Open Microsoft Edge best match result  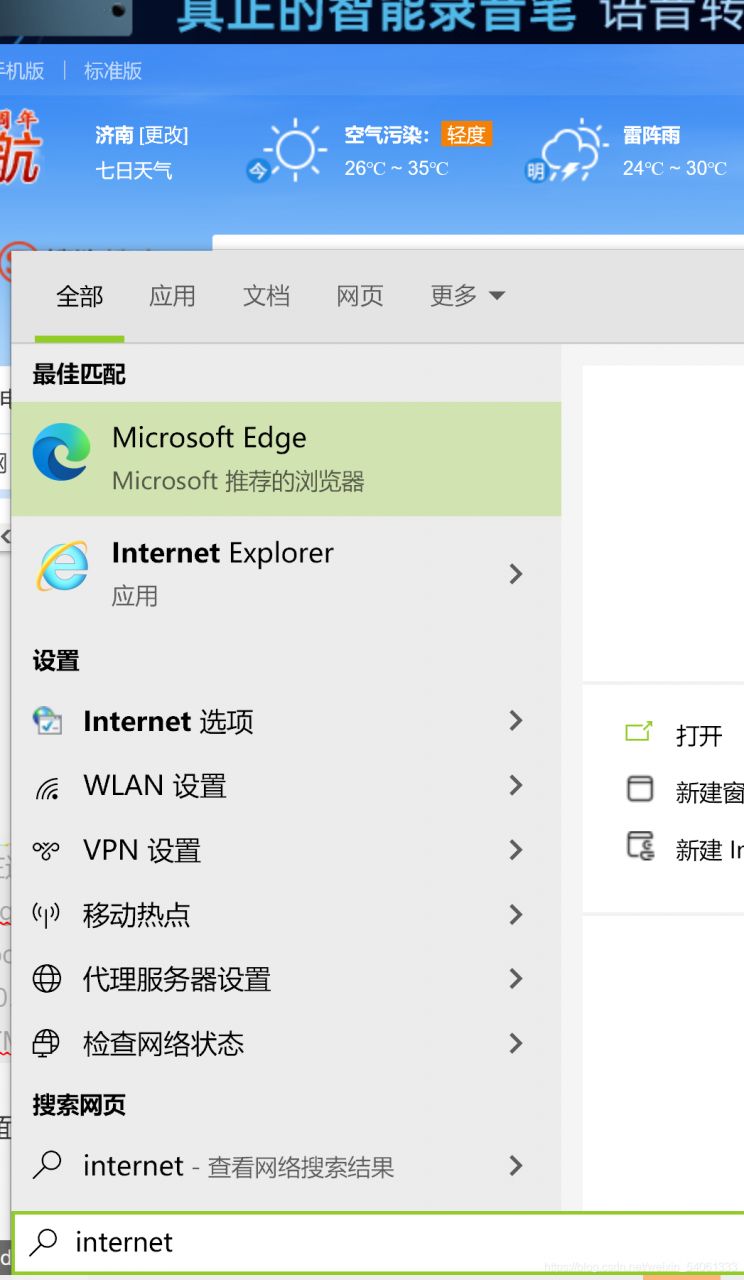point(286,459)
